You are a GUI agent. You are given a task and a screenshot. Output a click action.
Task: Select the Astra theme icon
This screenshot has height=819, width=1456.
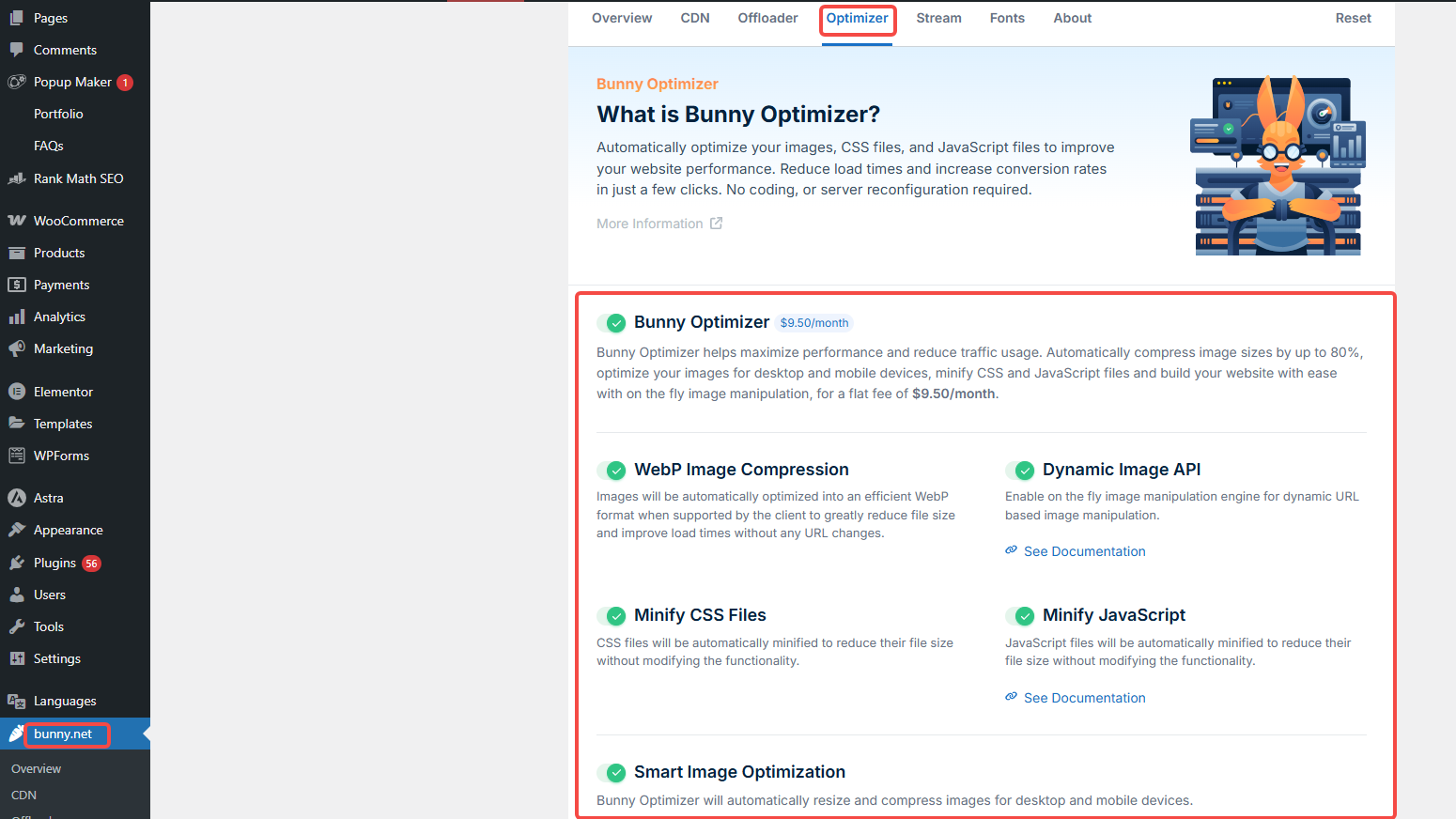coord(15,497)
